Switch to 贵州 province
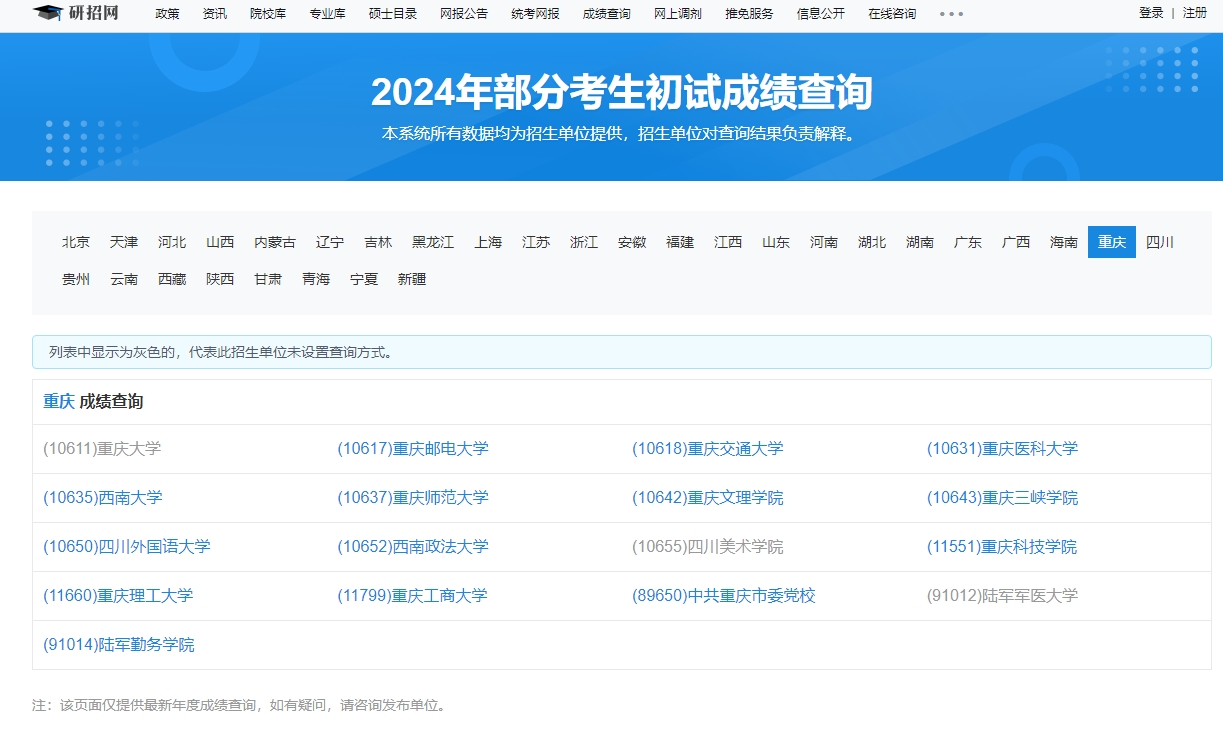The height and width of the screenshot is (732, 1223). point(76,279)
